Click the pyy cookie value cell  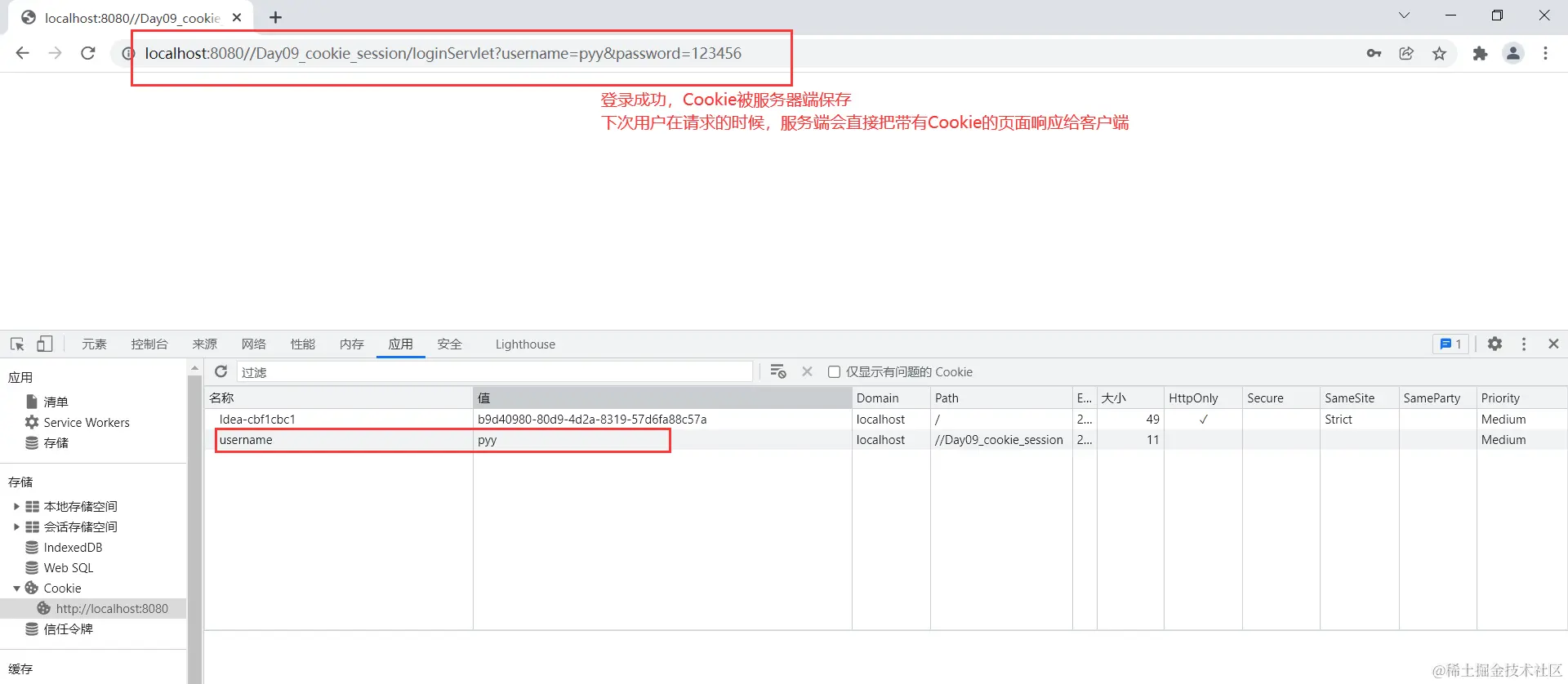(662, 439)
